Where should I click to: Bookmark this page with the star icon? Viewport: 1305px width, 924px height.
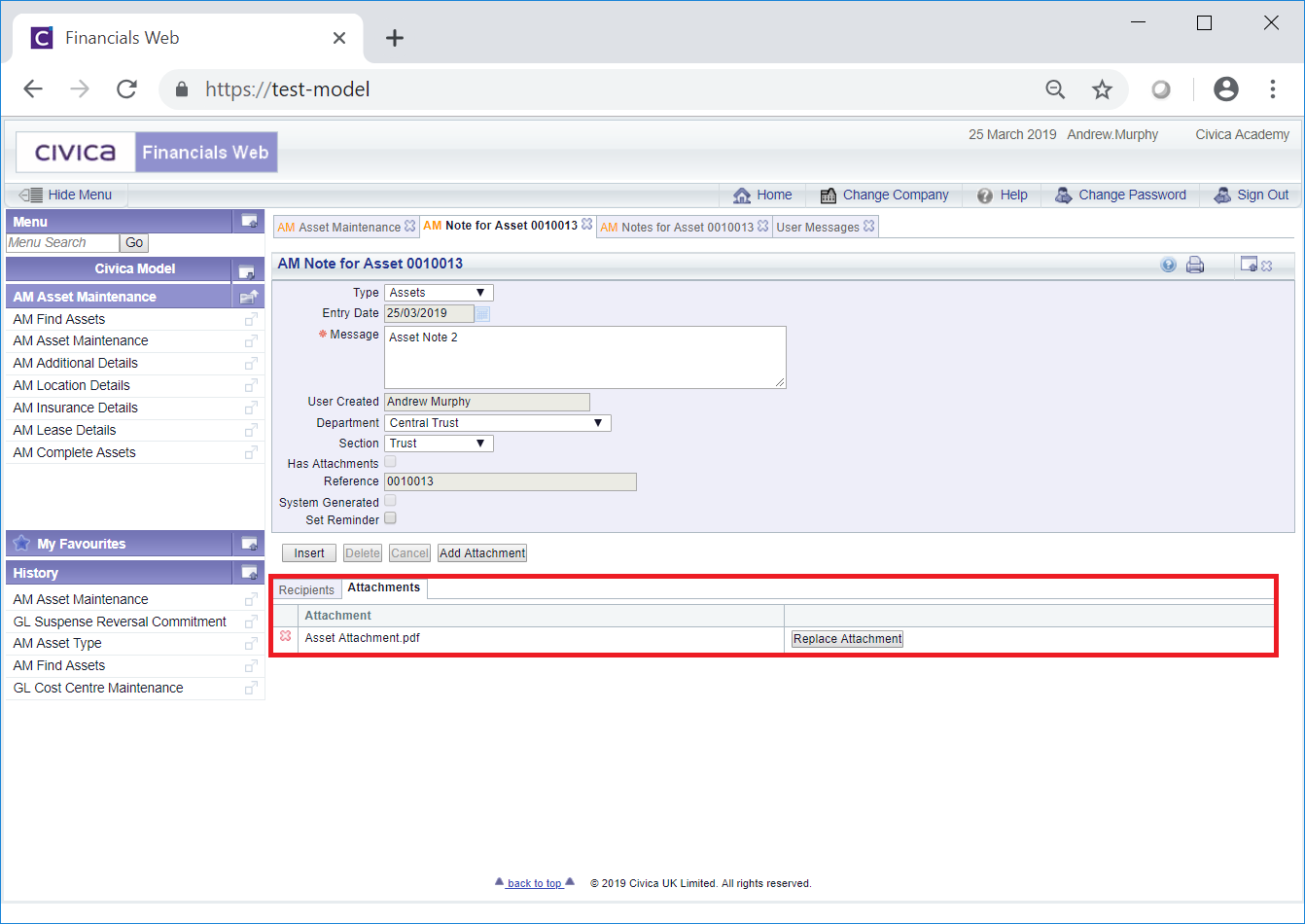(x=1102, y=89)
